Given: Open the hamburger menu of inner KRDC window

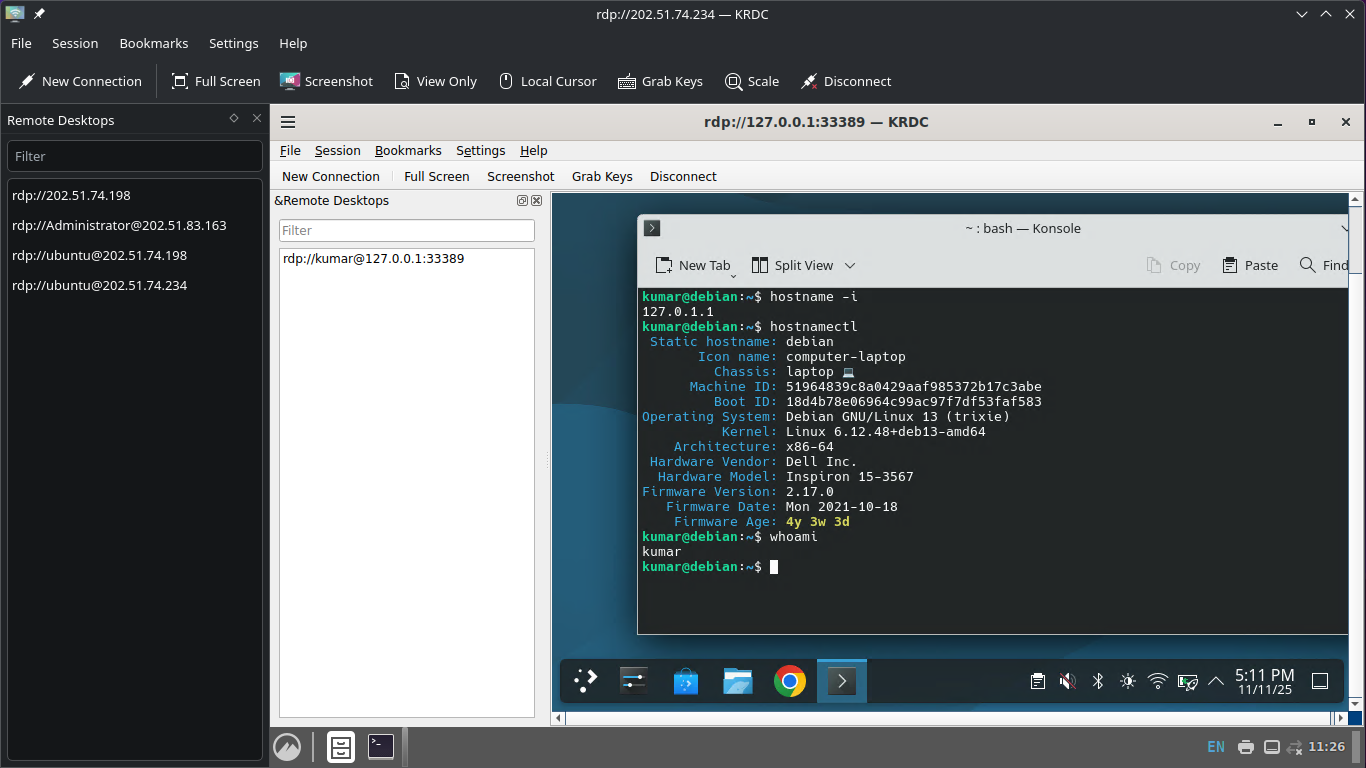Looking at the screenshot, I should click(288, 122).
